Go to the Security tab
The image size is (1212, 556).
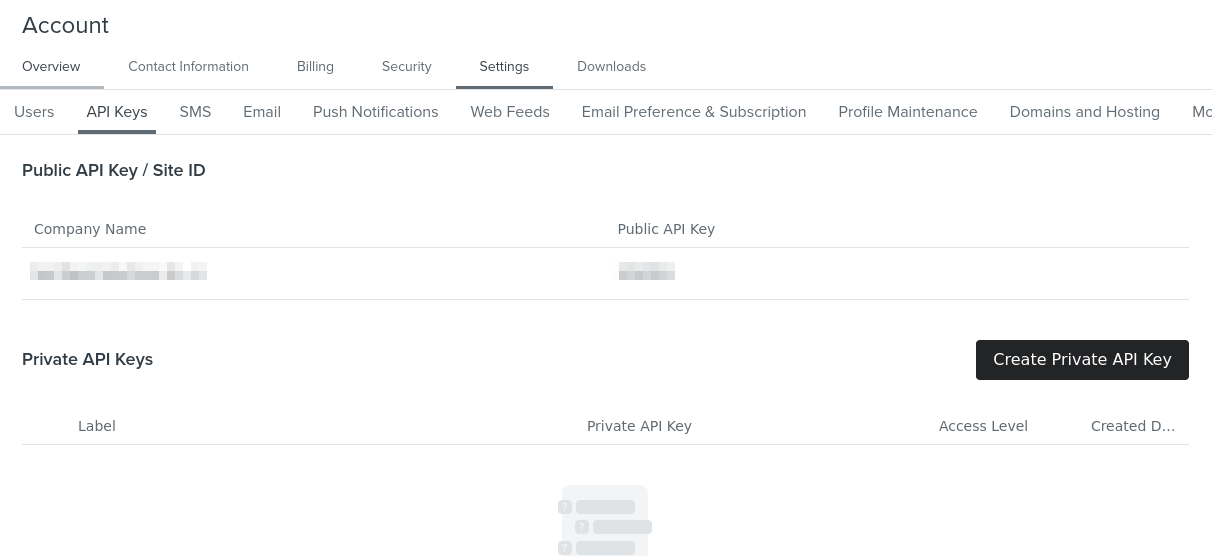406,67
